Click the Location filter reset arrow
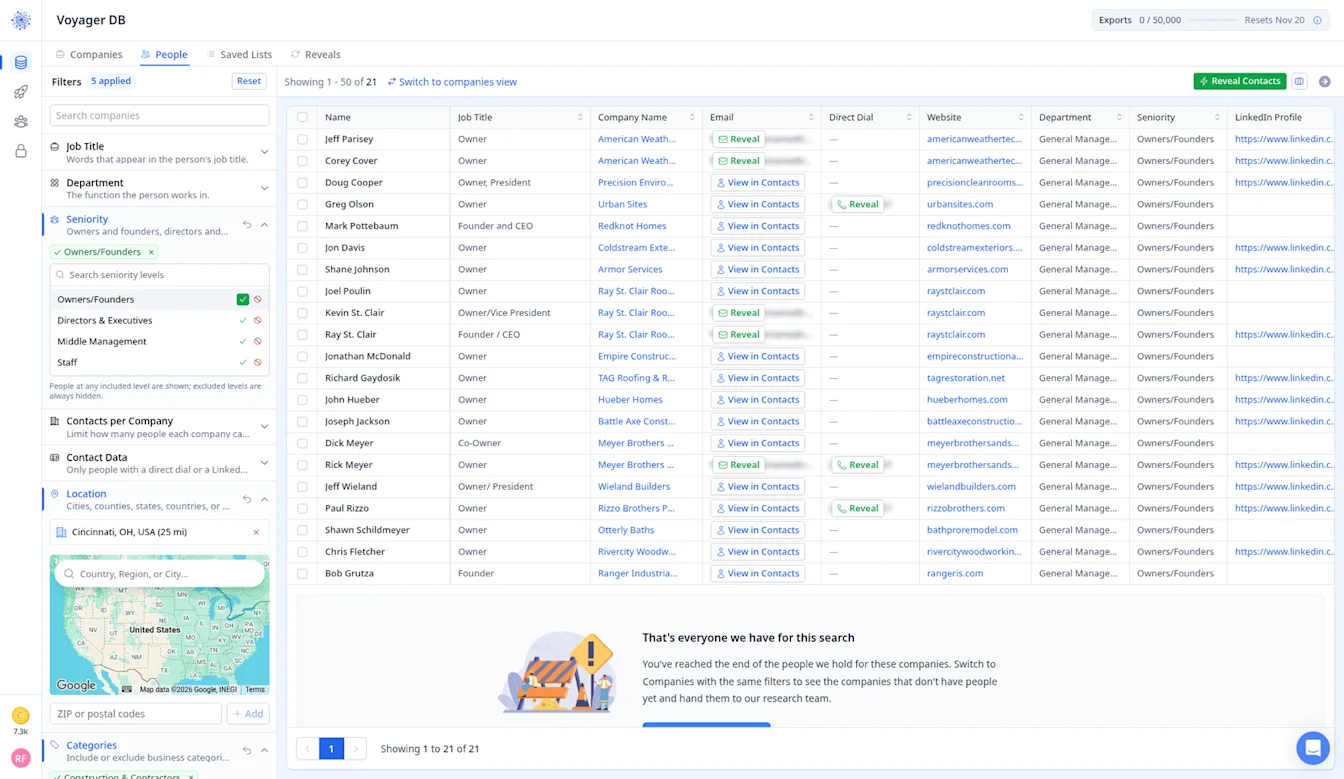1344x779 pixels. [x=247, y=499]
